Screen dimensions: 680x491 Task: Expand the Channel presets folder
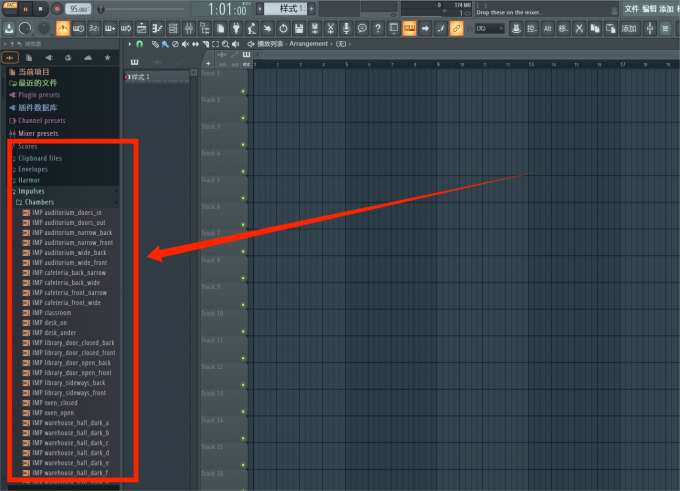coord(37,121)
